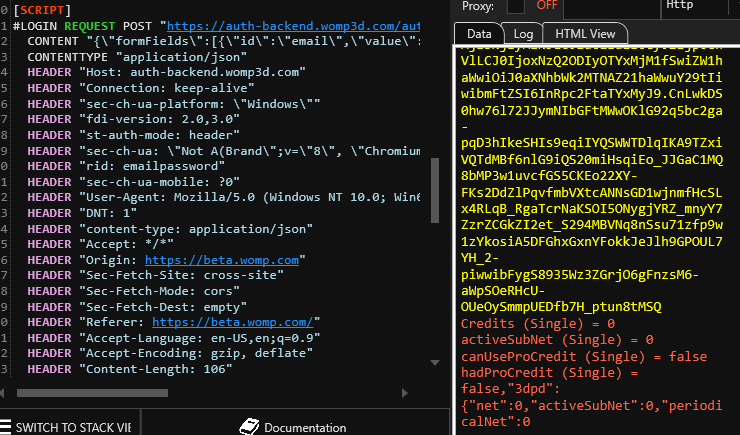740x435 pixels.
Task: Click the OFF proxy status label
Action: tap(547, 5)
